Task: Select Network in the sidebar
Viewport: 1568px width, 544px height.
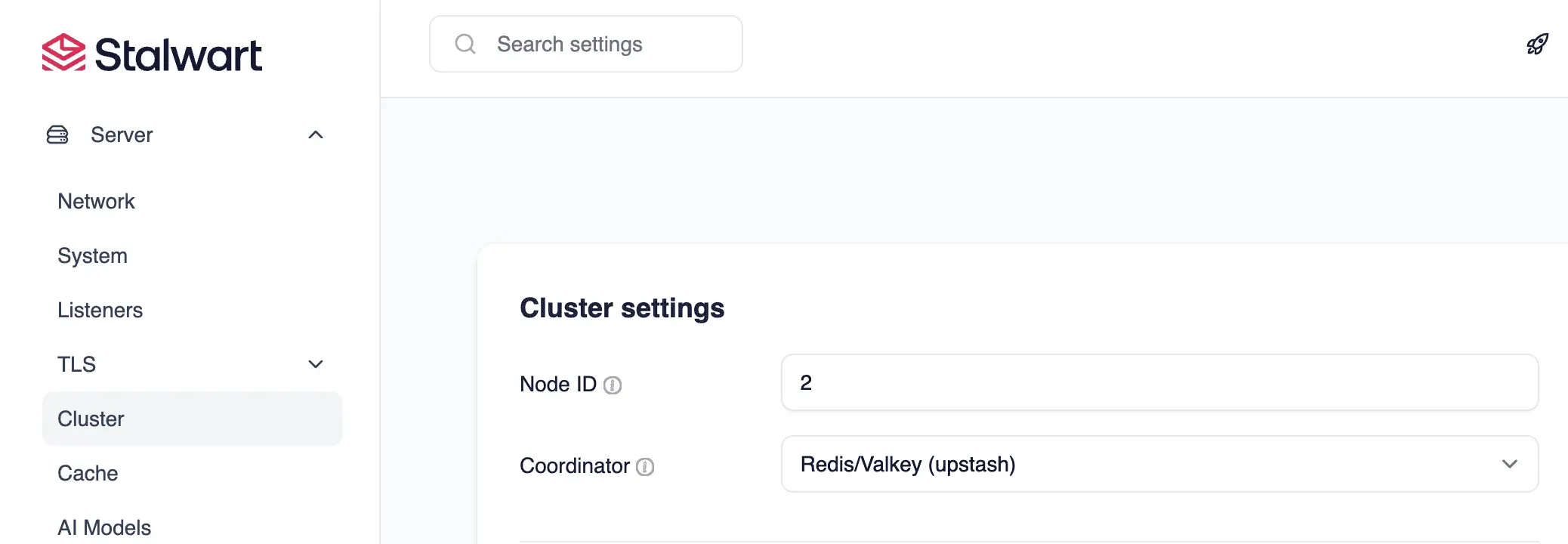Action: [96, 201]
